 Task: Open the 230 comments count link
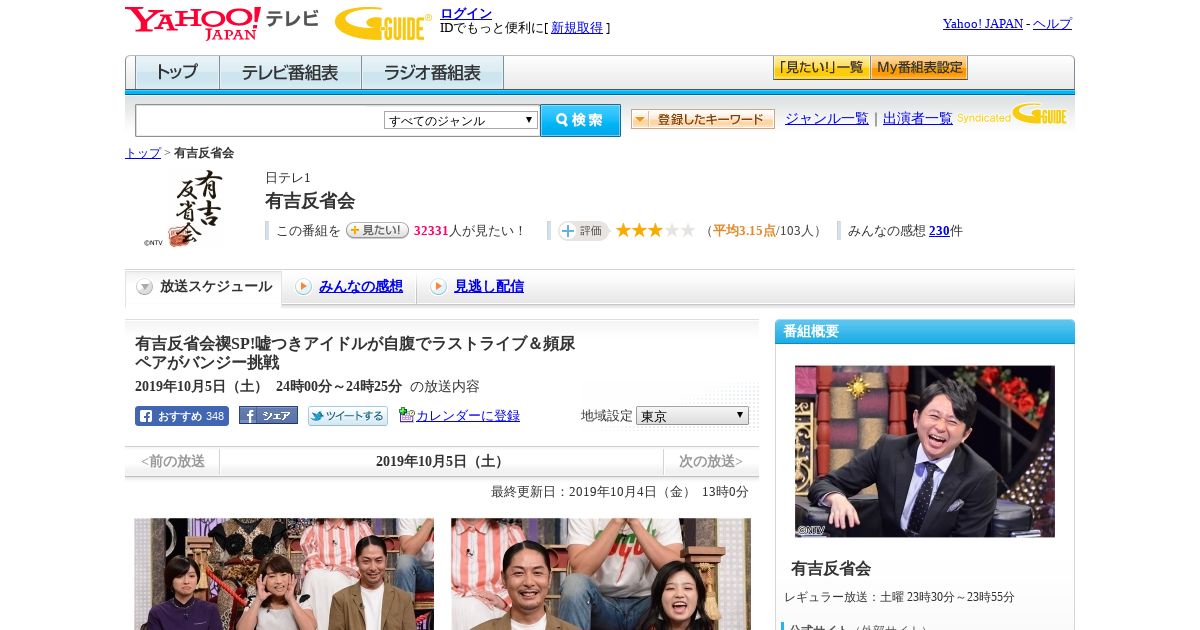[939, 231]
